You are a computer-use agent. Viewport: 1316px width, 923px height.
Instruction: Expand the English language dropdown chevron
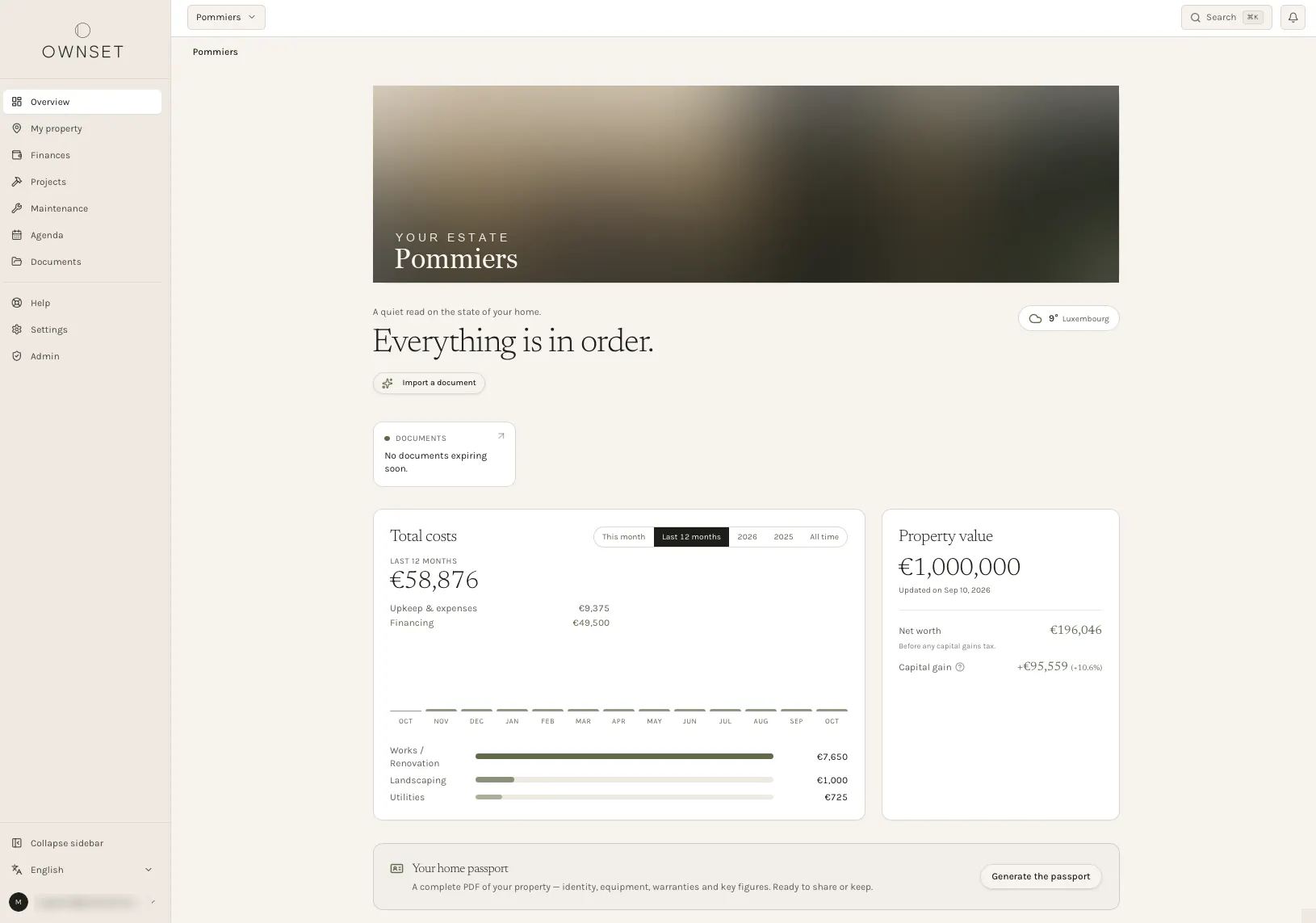coord(148,870)
